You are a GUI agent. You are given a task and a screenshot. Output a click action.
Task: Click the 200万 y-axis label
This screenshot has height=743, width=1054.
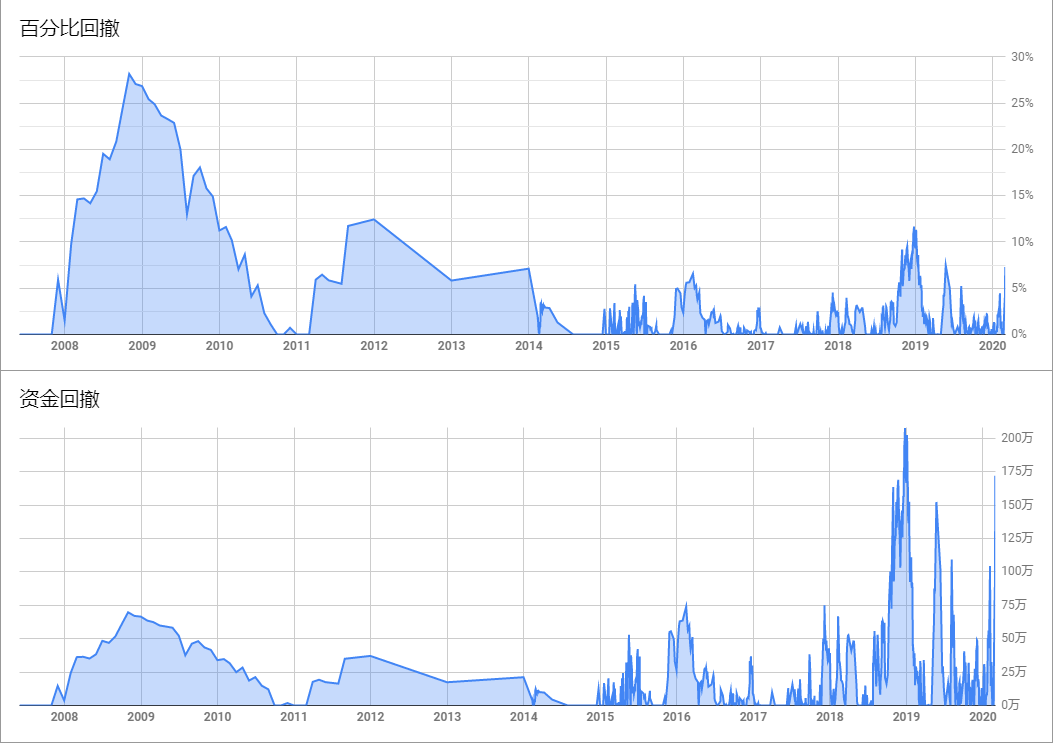tap(1017, 438)
